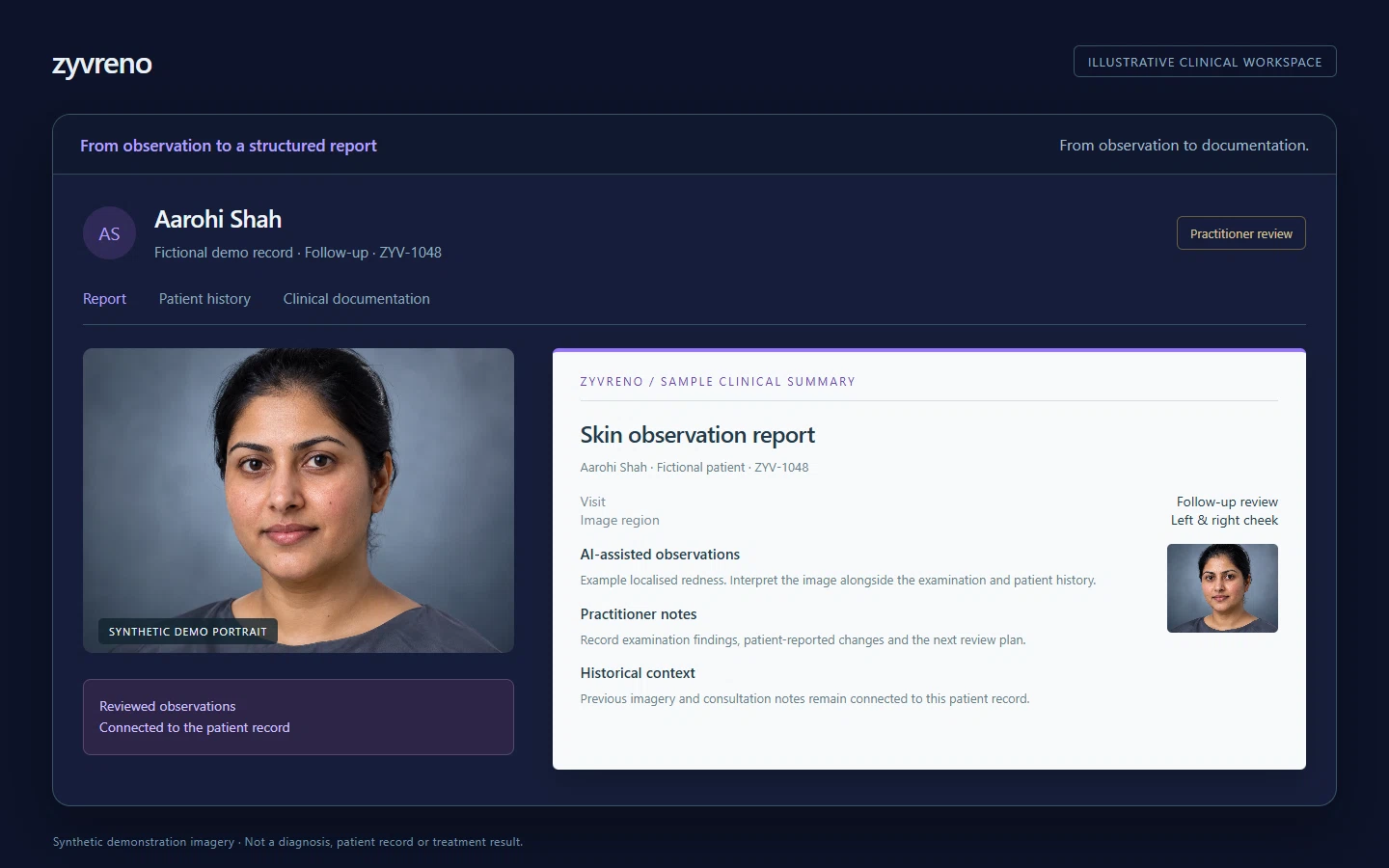Click the Record examination findings description
This screenshot has width=1389, height=868.
[803, 640]
